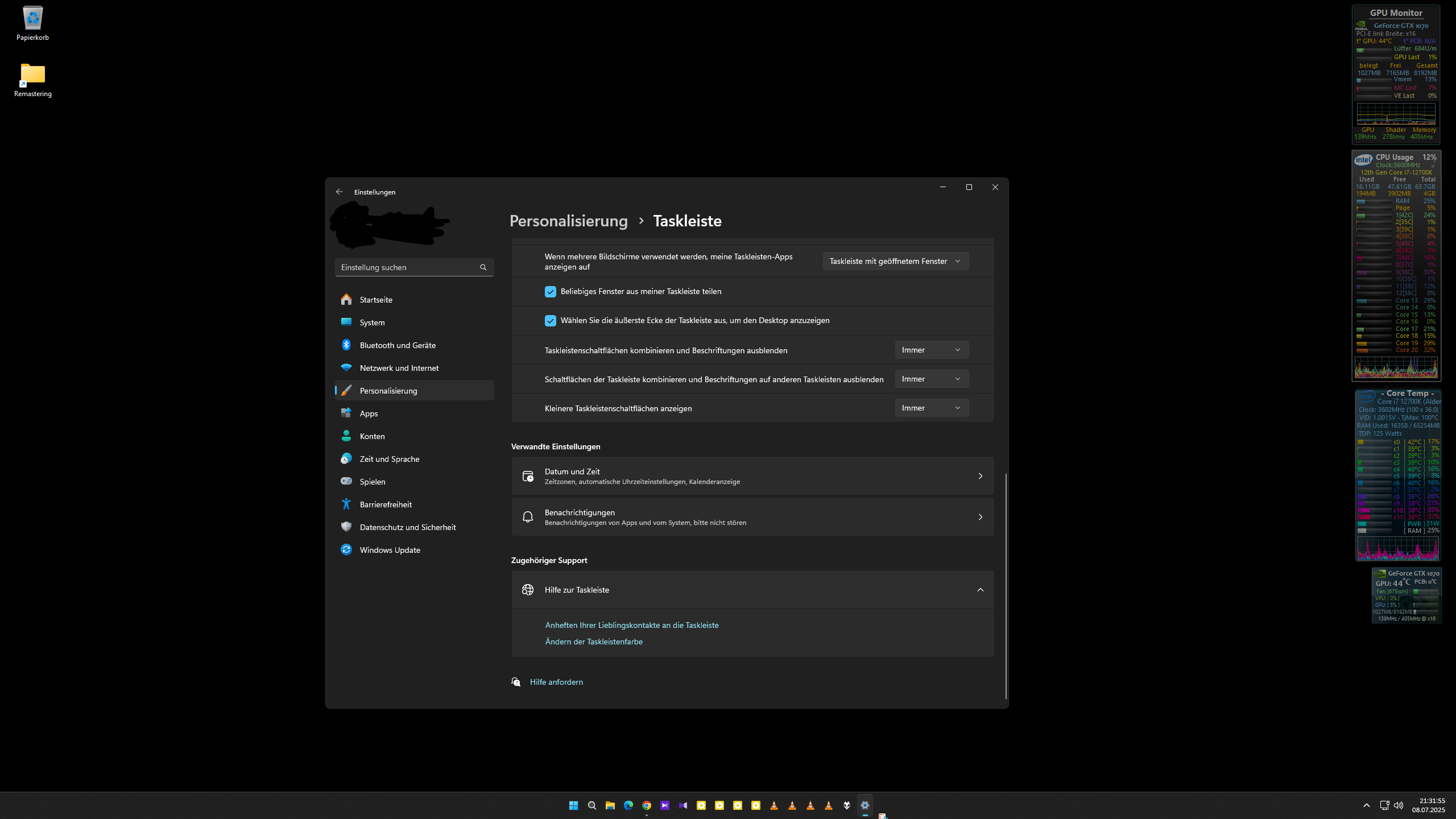Open the Immer dropdown for Taskleistenschaltflächen kombinieren
1456x819 pixels.
[x=931, y=350]
